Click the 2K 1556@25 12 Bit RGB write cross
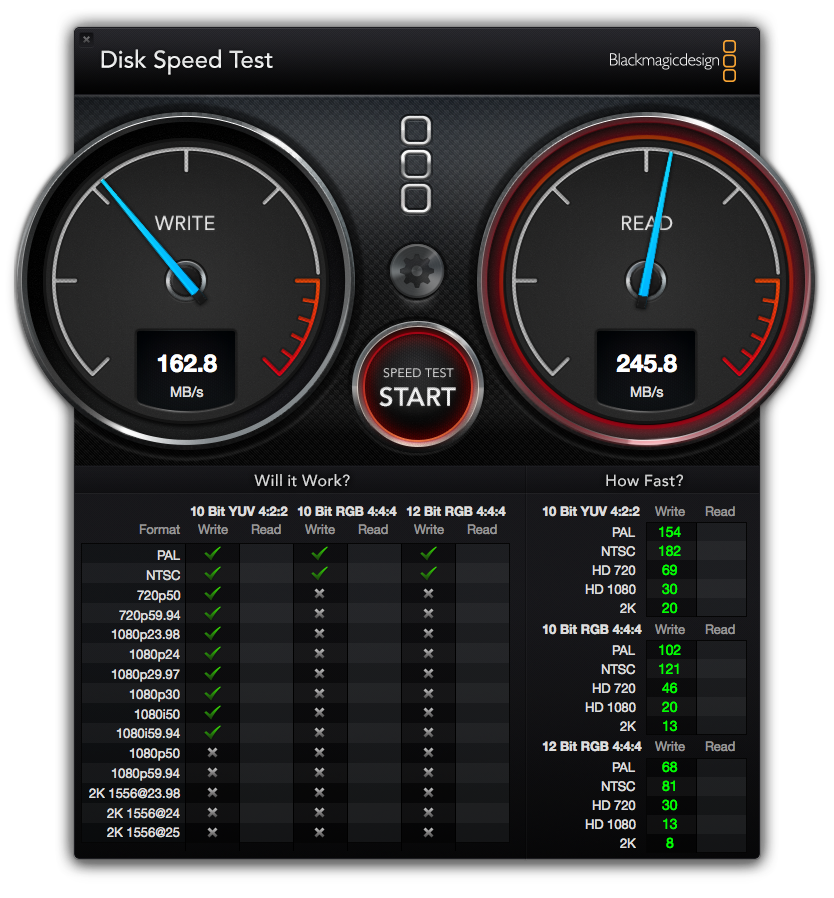The image size is (834, 898). tap(428, 832)
